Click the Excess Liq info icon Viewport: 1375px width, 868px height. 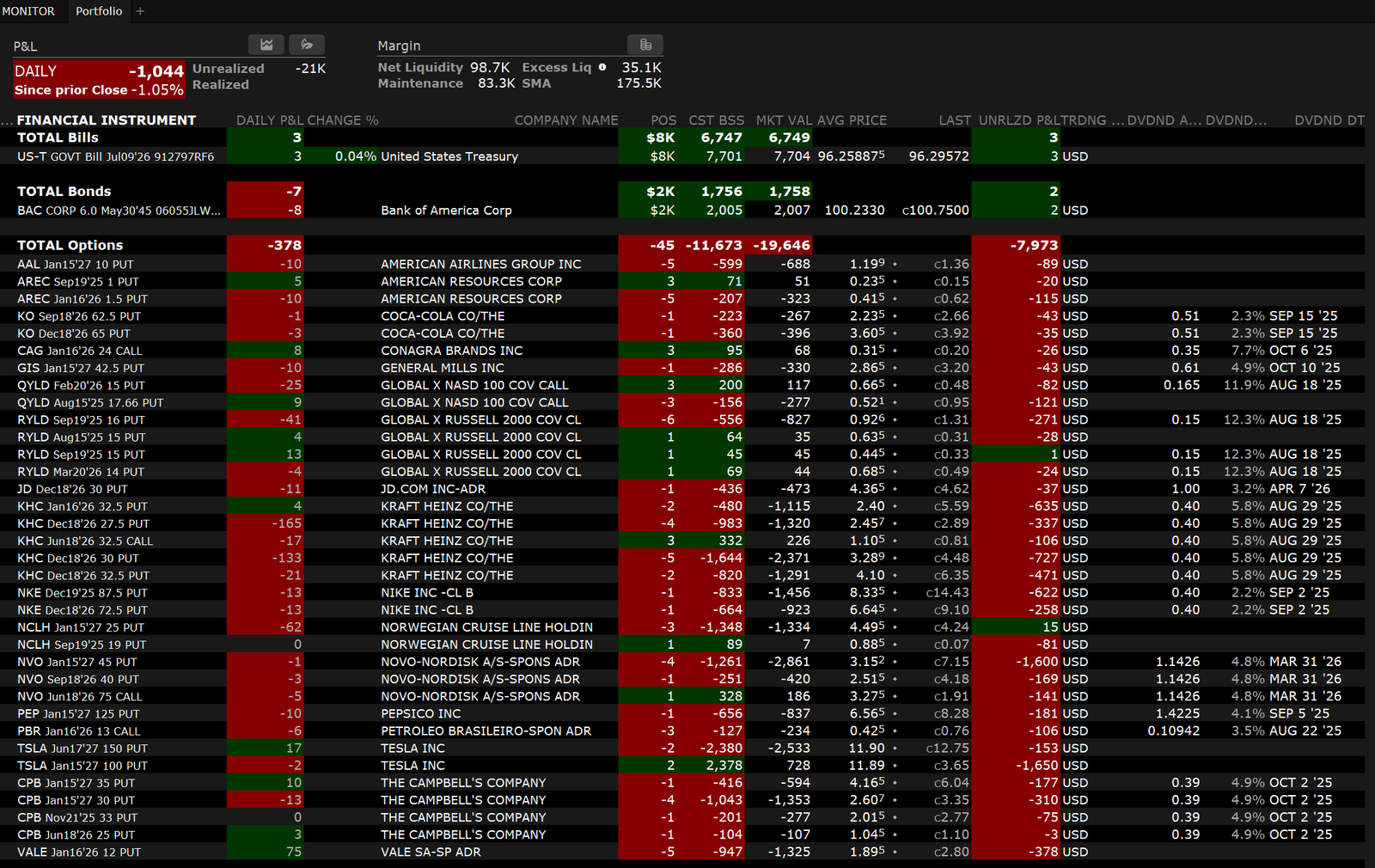pos(602,67)
